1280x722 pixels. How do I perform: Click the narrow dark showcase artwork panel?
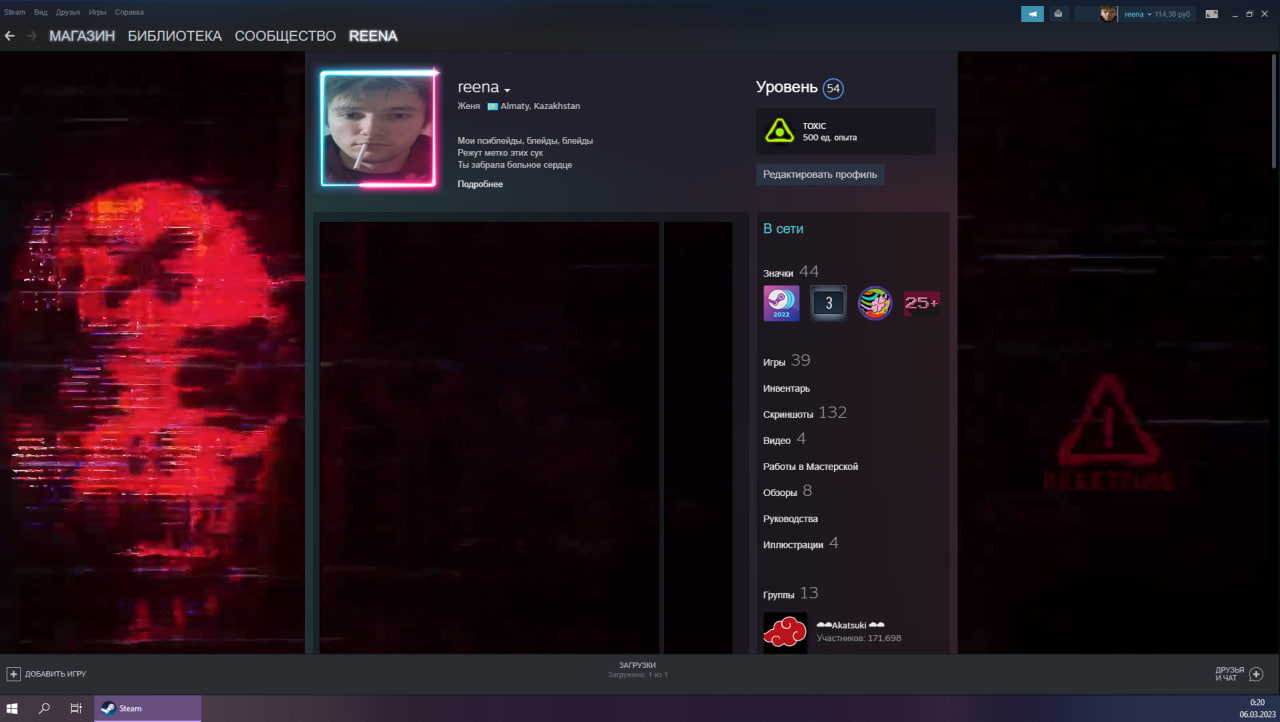coord(698,438)
